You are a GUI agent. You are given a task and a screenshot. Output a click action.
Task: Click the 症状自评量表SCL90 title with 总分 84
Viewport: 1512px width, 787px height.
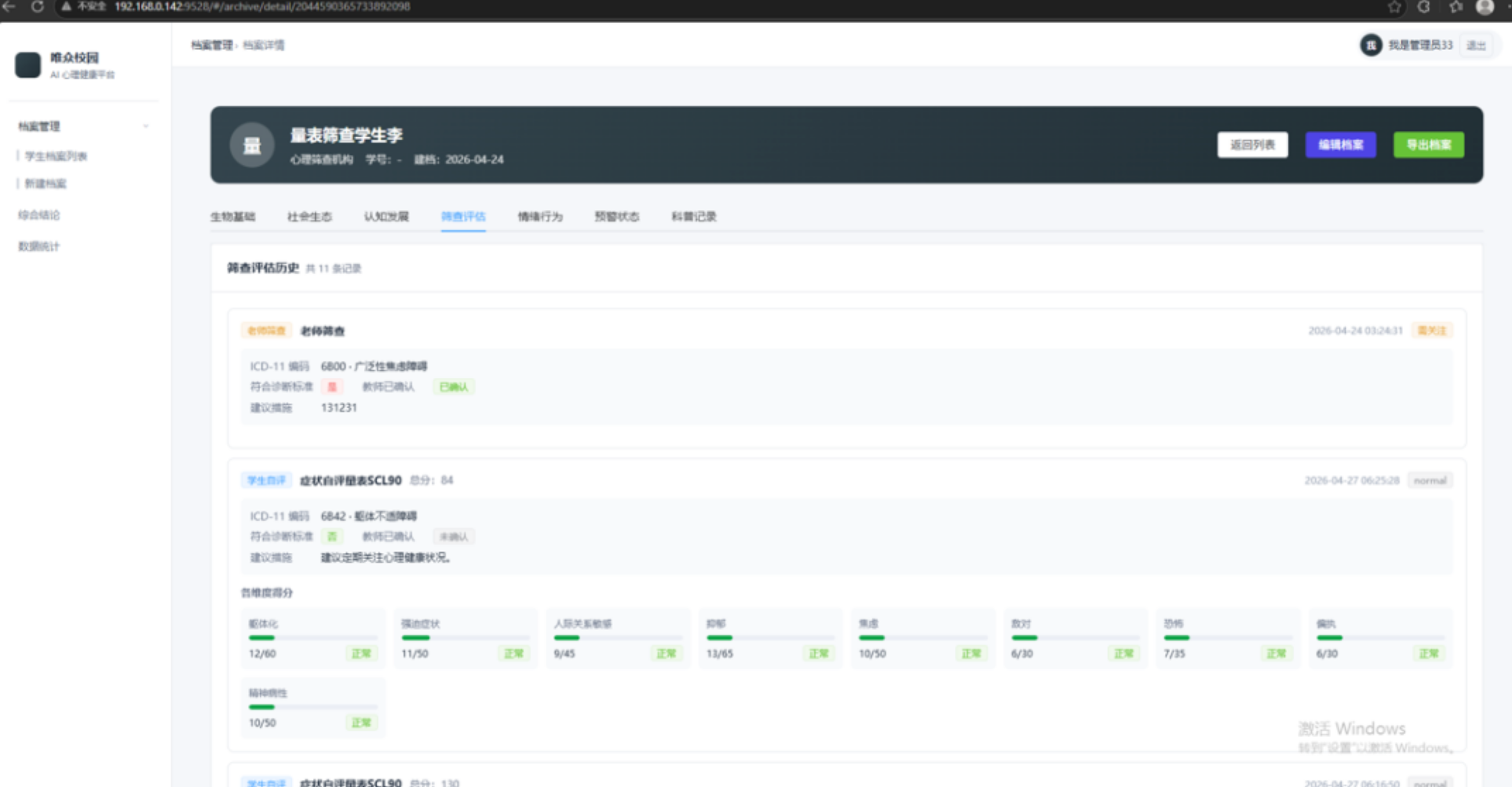(350, 480)
